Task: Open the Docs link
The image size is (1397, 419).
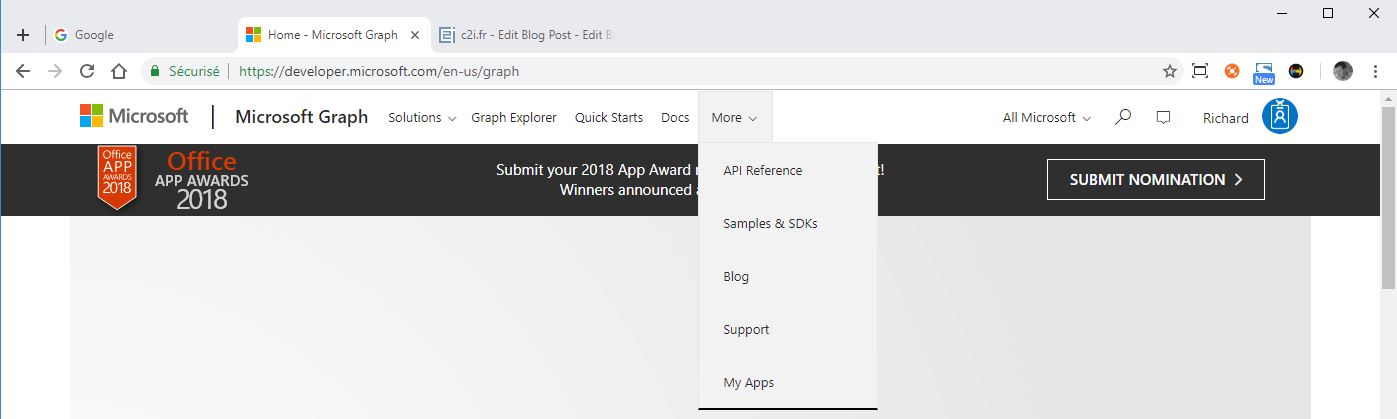Action: [x=675, y=117]
